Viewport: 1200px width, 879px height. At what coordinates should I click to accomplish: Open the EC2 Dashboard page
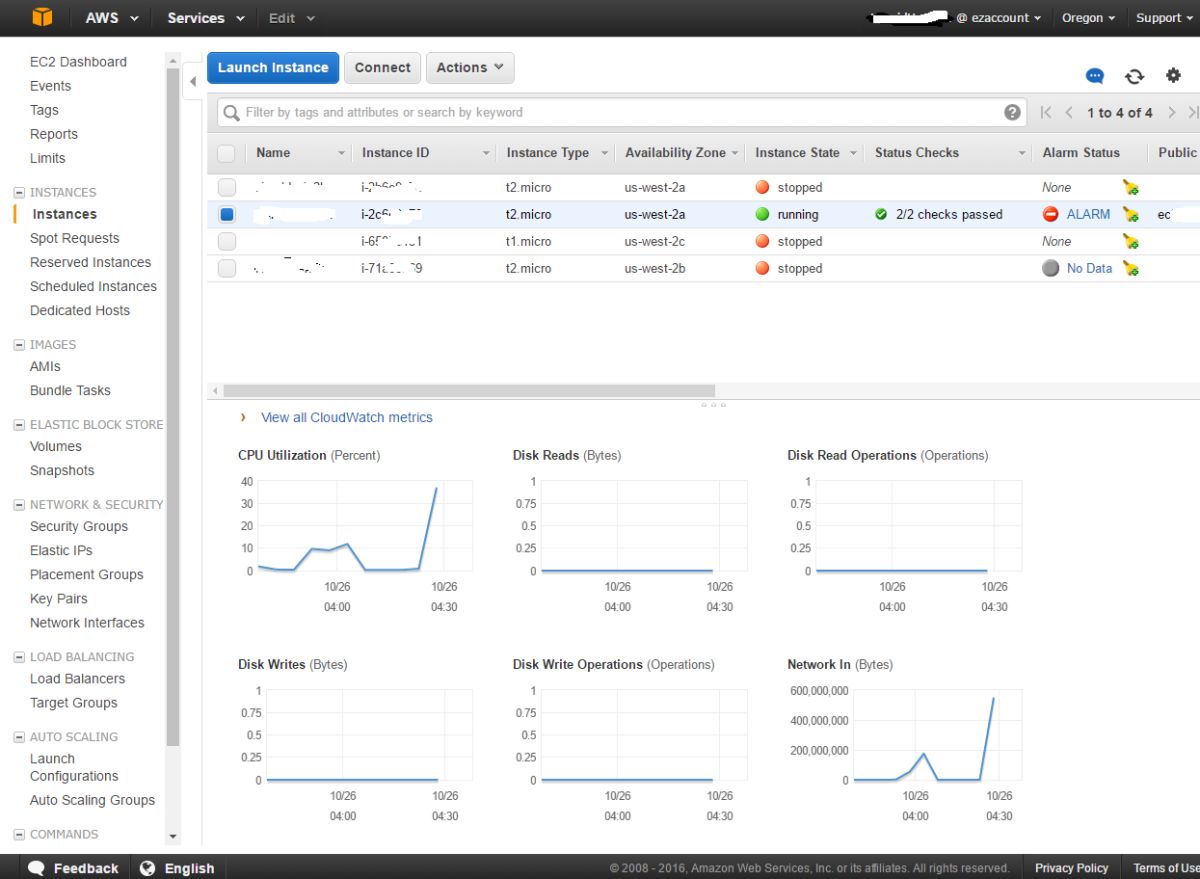click(x=78, y=62)
